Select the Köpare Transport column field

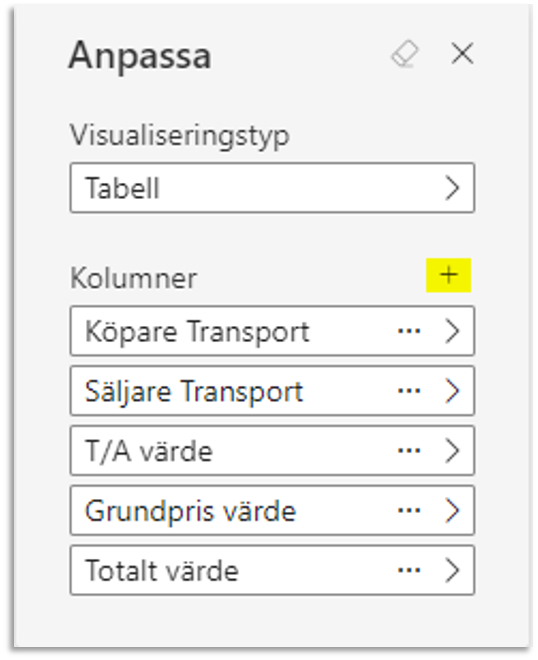pos(272,331)
